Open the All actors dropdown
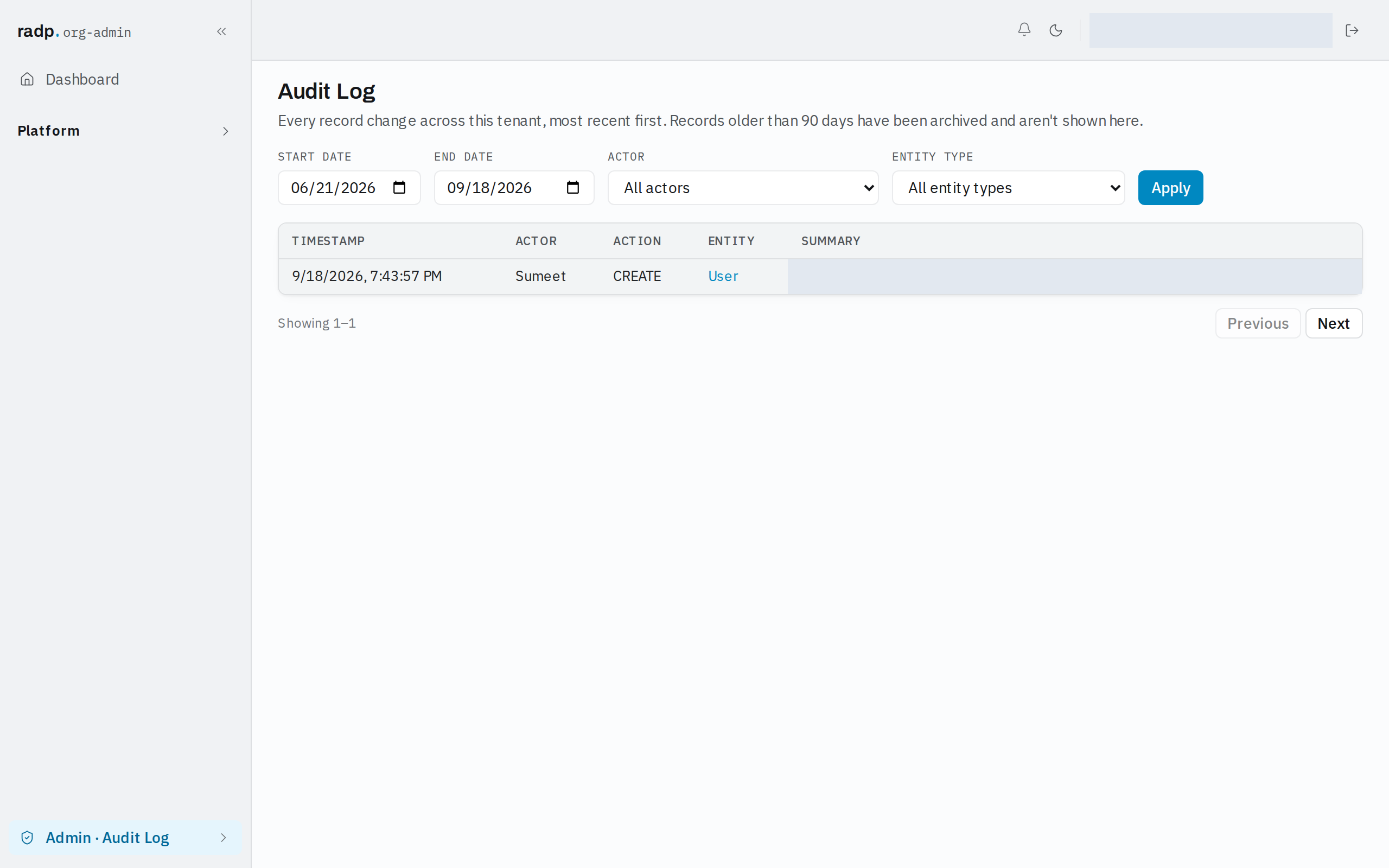Viewport: 1389px width, 868px height. (743, 188)
